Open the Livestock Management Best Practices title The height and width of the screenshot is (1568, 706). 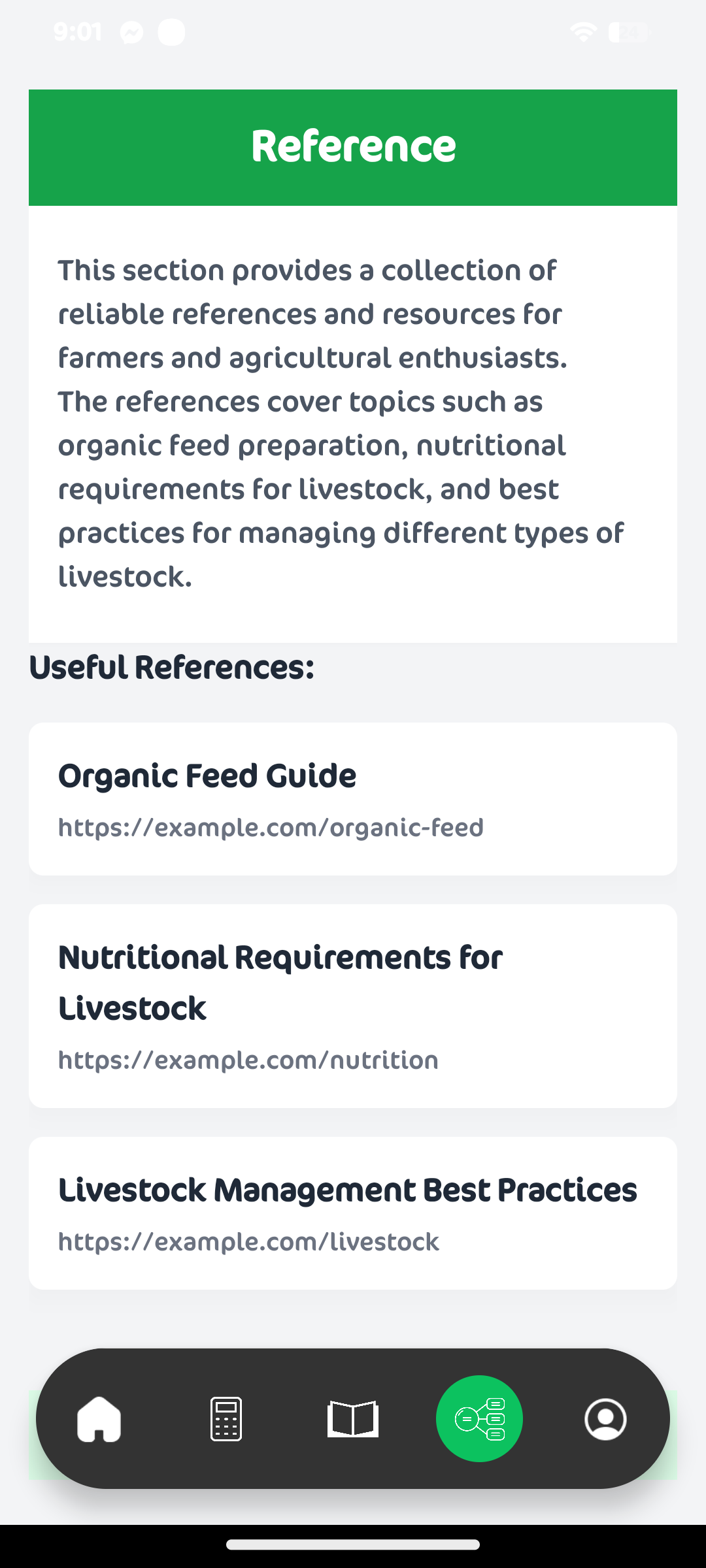click(347, 1190)
